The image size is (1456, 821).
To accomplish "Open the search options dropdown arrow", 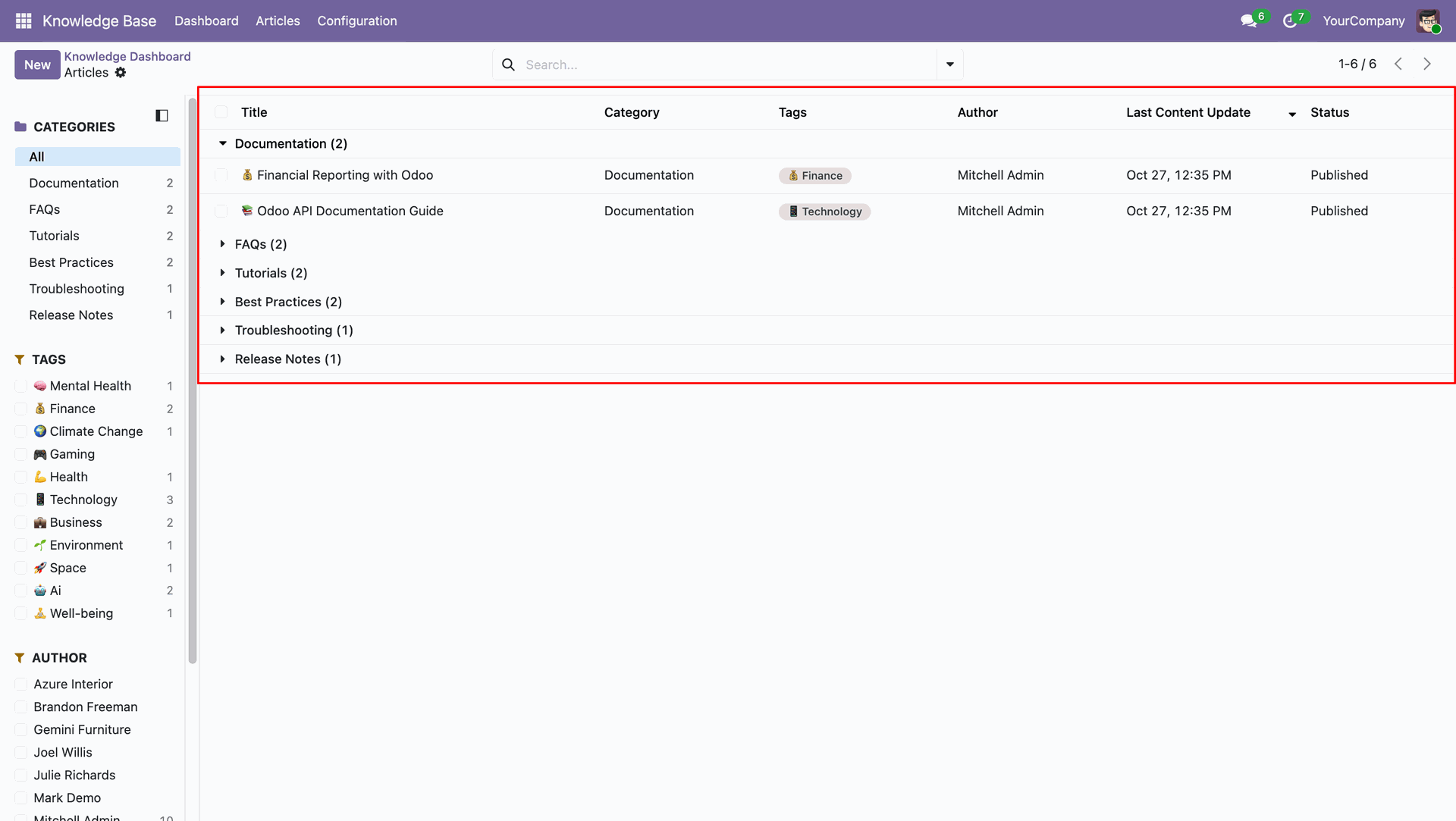I will (x=949, y=64).
